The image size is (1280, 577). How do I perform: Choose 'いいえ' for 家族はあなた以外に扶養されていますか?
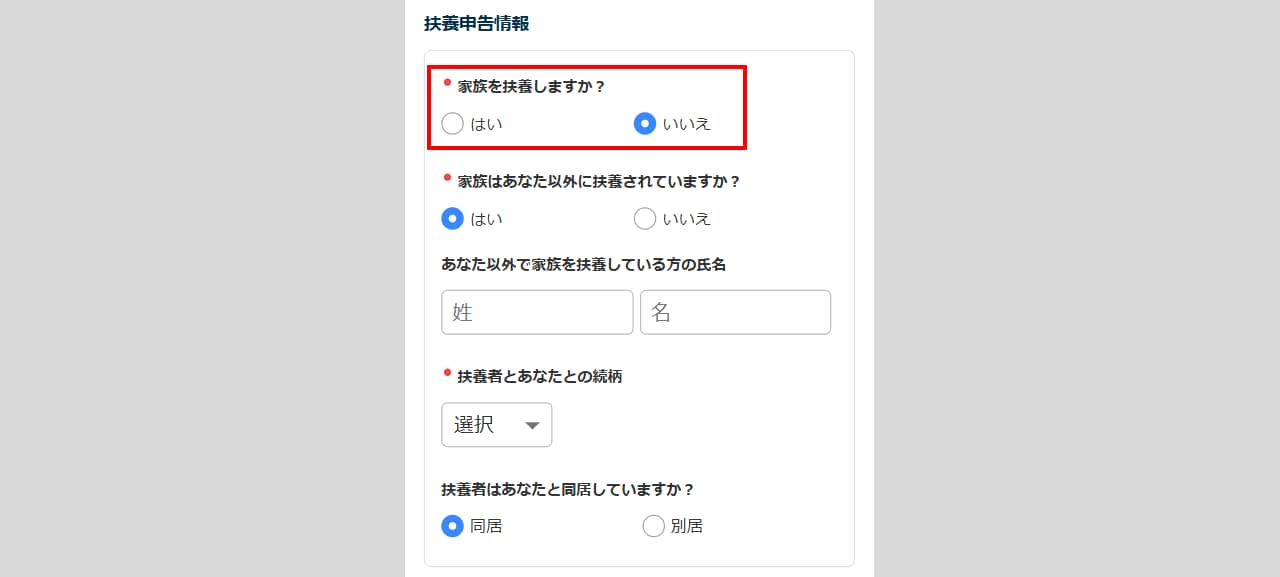point(645,218)
